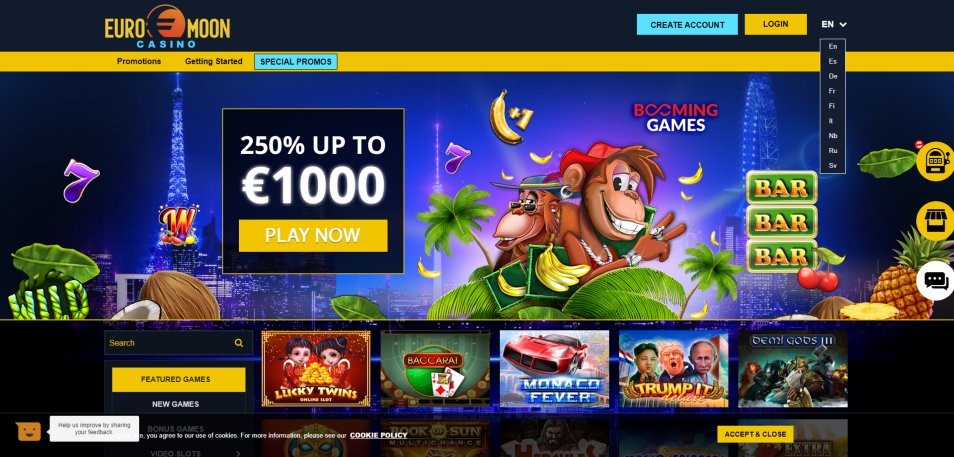Screen dimensions: 954x457
Task: Open the live chat bubble icon
Action: [x=935, y=281]
